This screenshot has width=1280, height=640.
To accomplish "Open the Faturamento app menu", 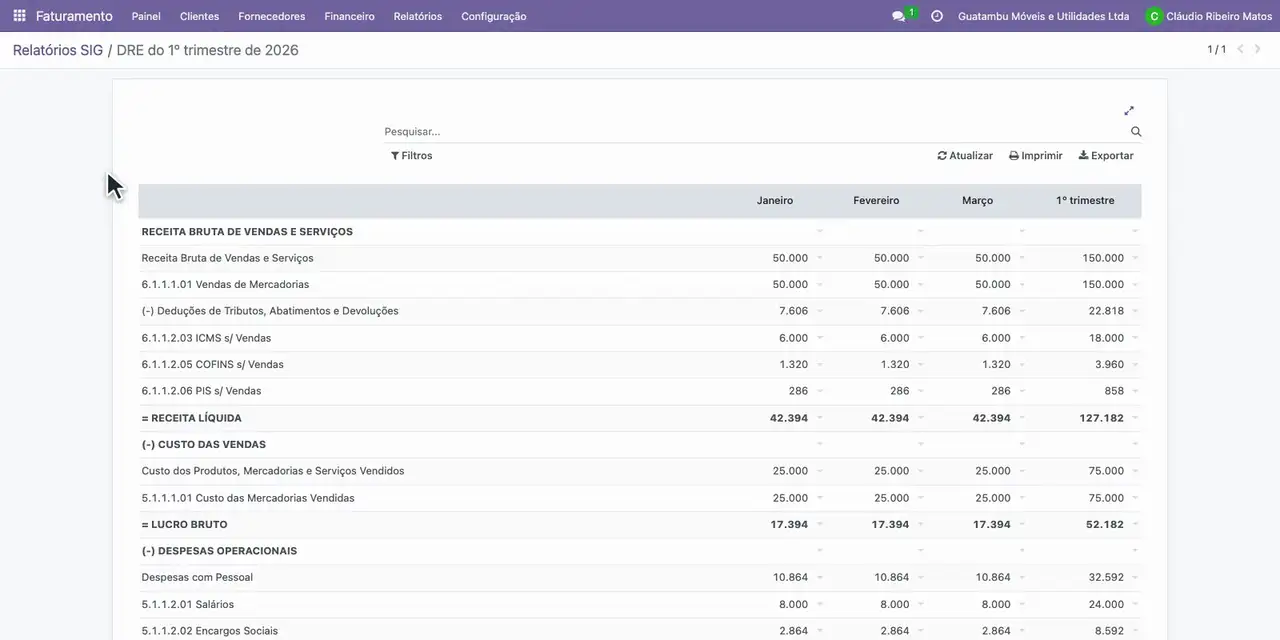I will [x=74, y=16].
